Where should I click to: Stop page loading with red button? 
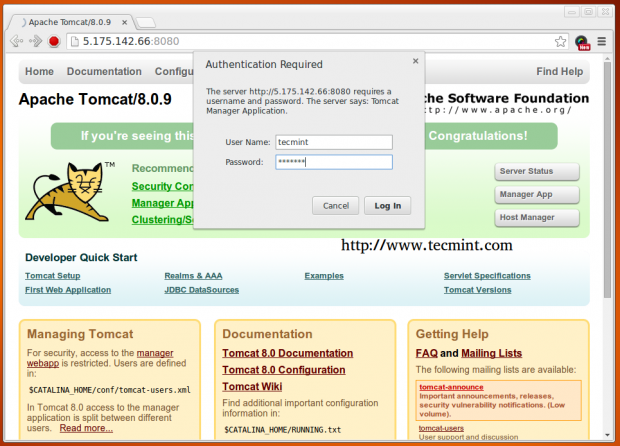coord(54,41)
